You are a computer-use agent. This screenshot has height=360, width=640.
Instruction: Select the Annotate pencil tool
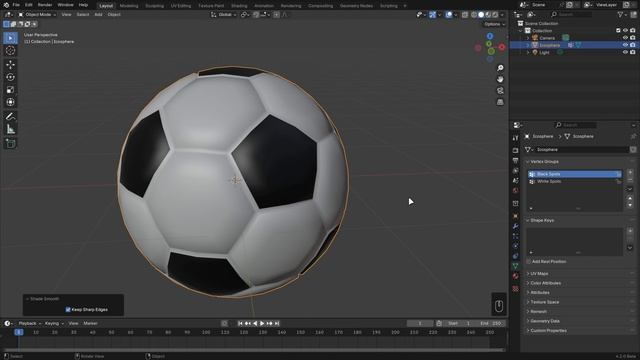point(10,117)
